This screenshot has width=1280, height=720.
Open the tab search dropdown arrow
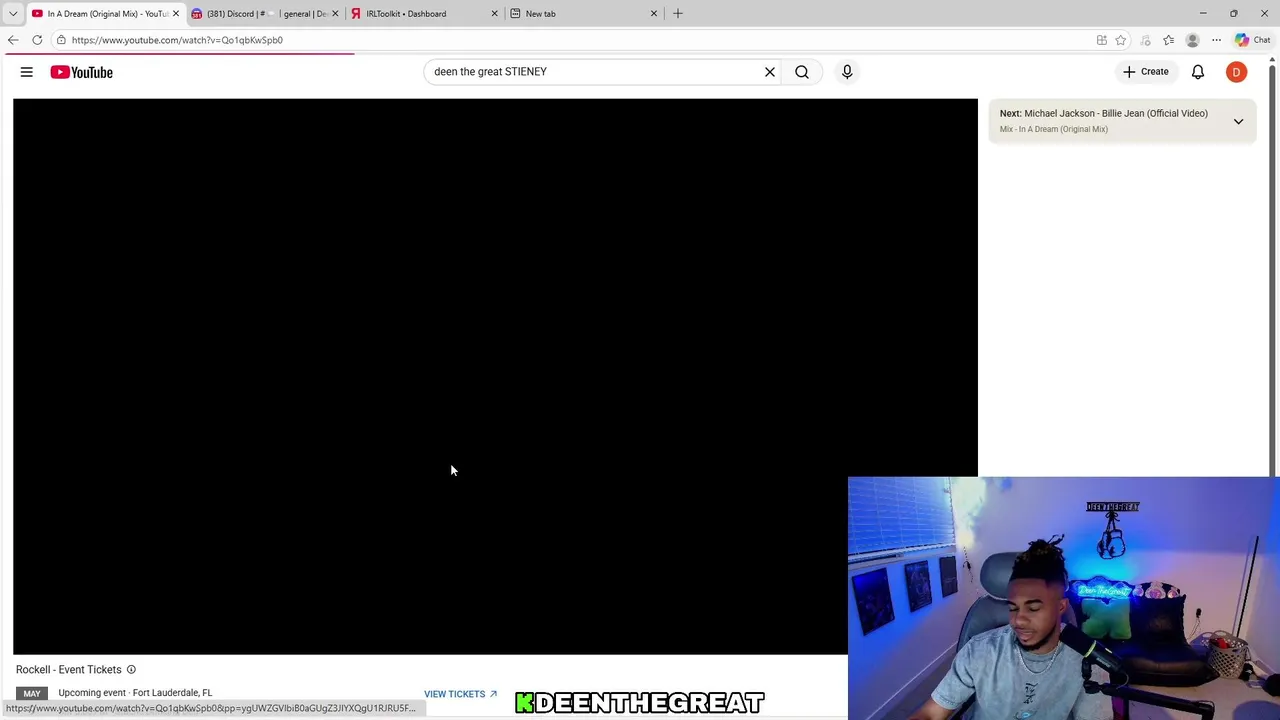pyautogui.click(x=13, y=14)
